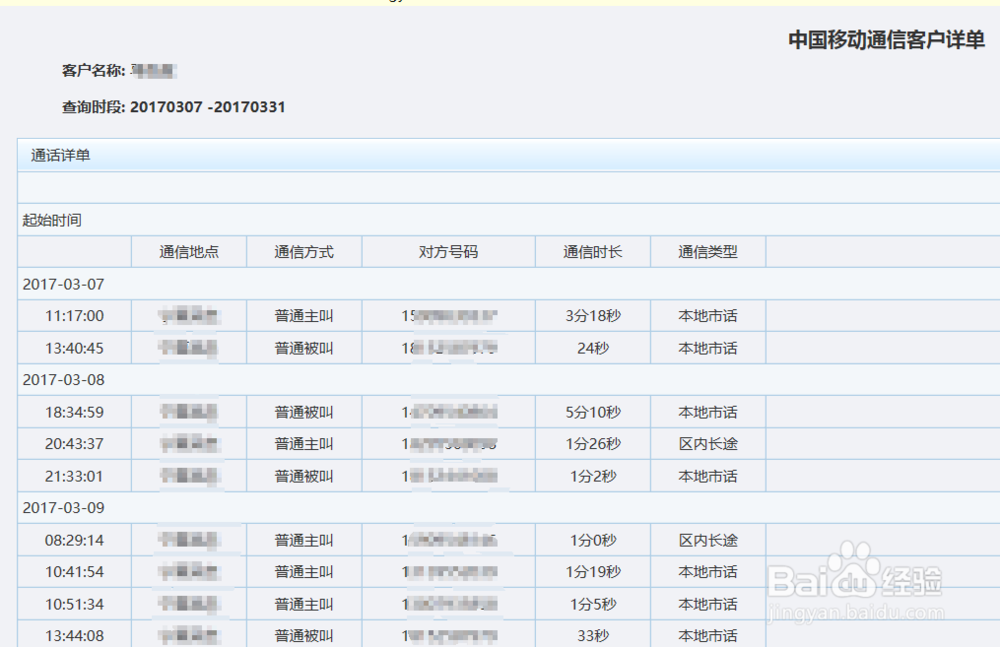
Task: Click the 通信方式 column header
Action: point(304,252)
